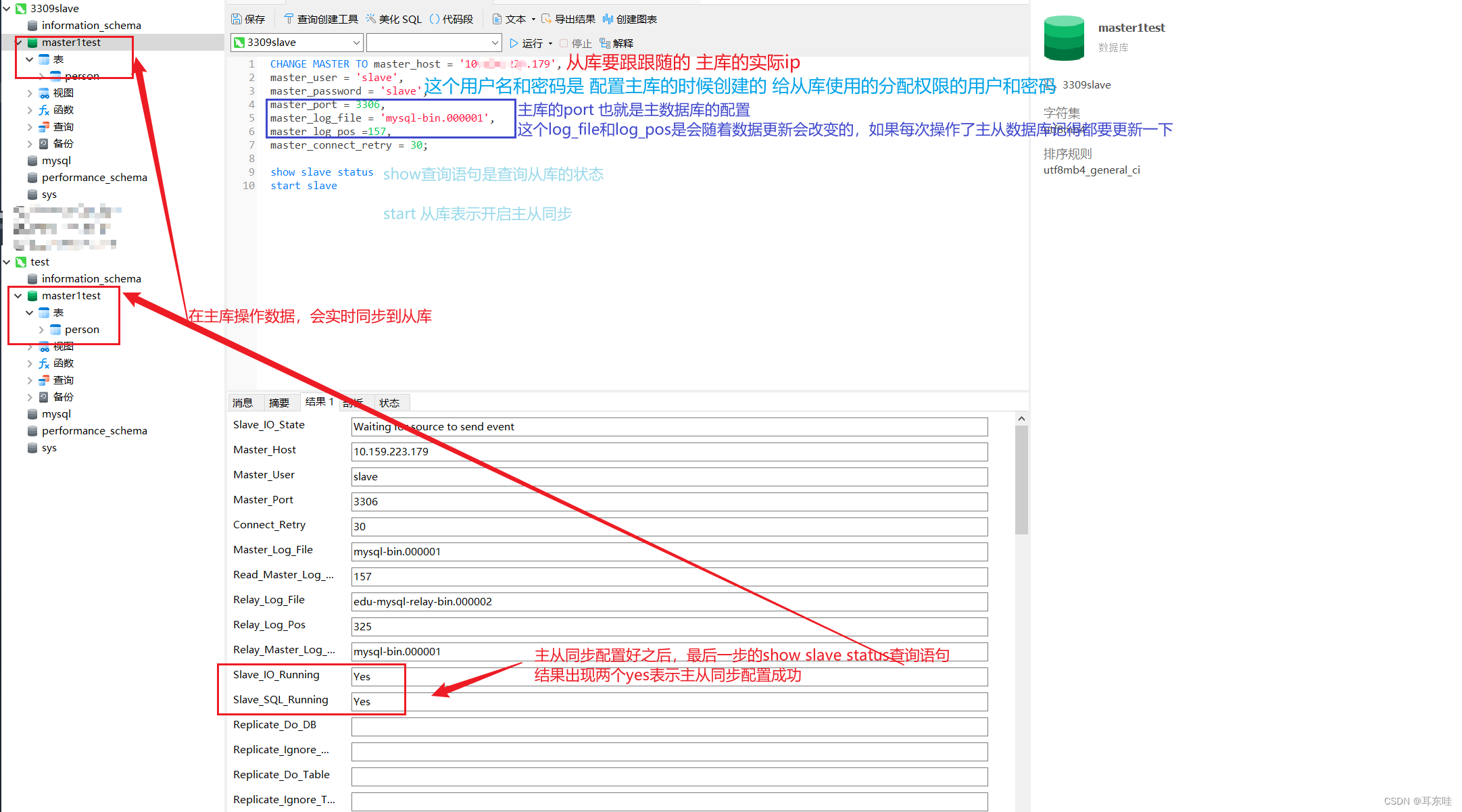Expand 查询 under the test connection
Image resolution: width=1462 pixels, height=812 pixels.
coord(30,380)
